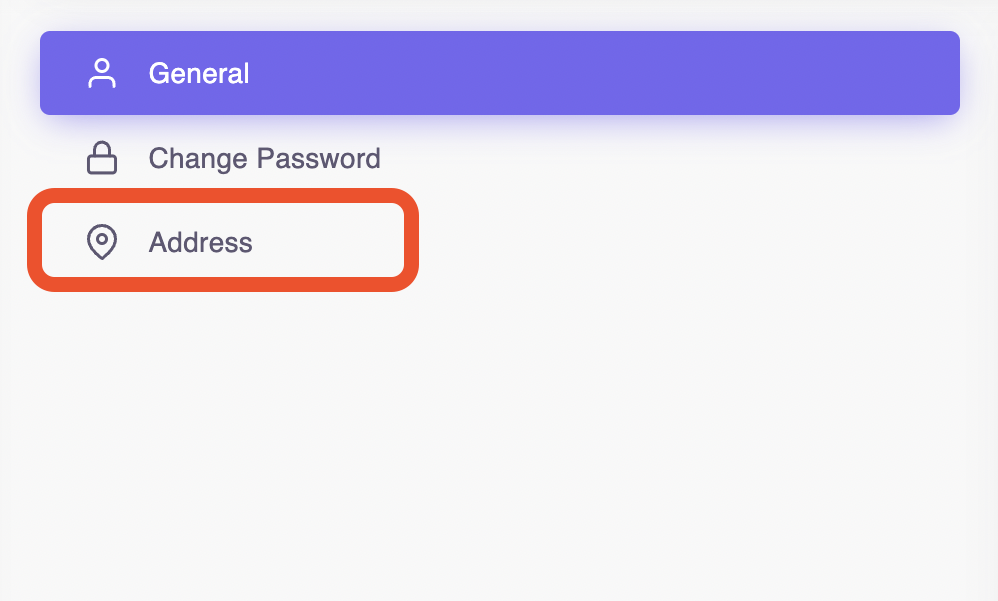
Task: Click the "Address" text label
Action: [x=200, y=242]
